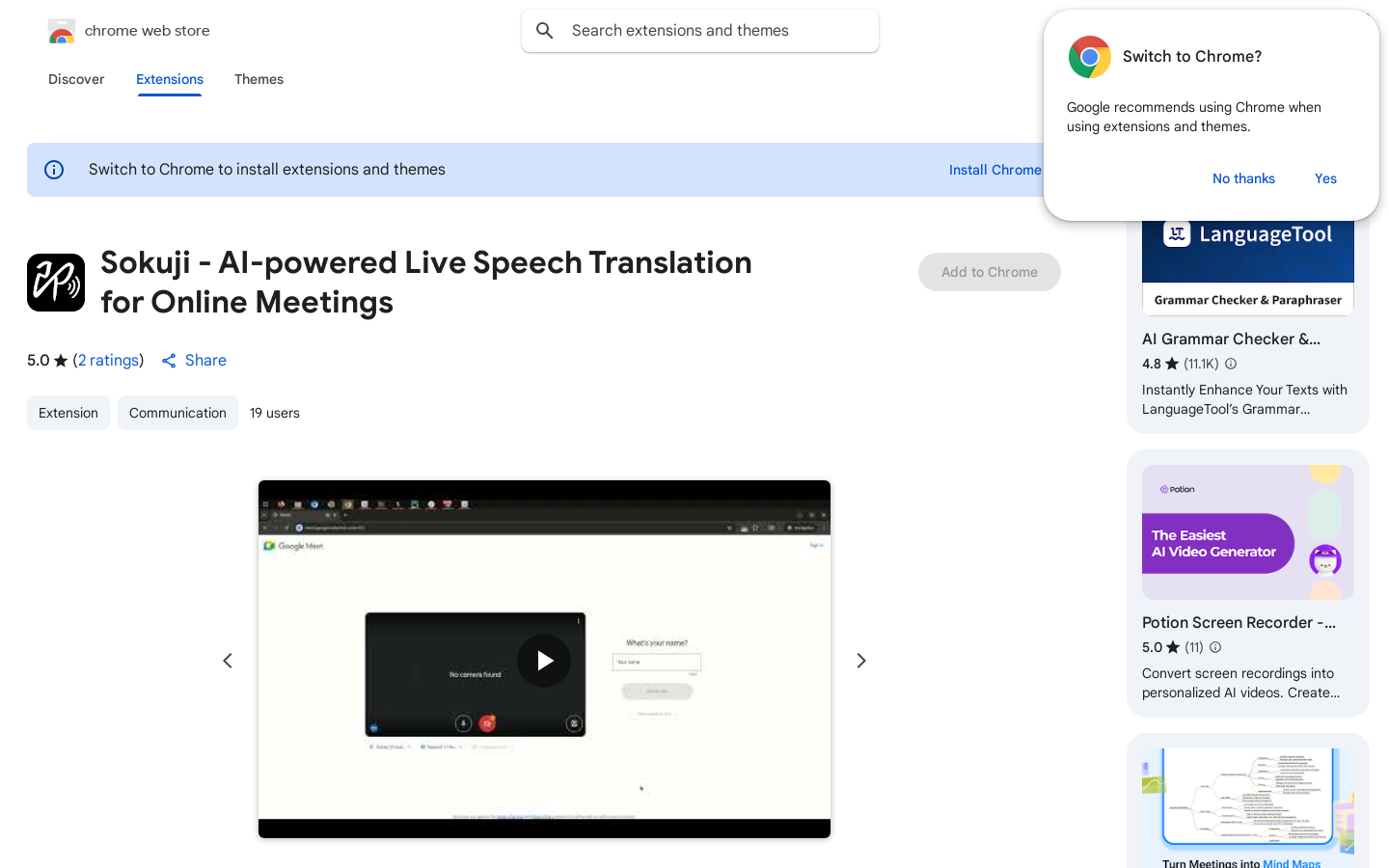Switch to the Themes tab
Image resolution: width=1389 pixels, height=868 pixels.
[x=259, y=79]
